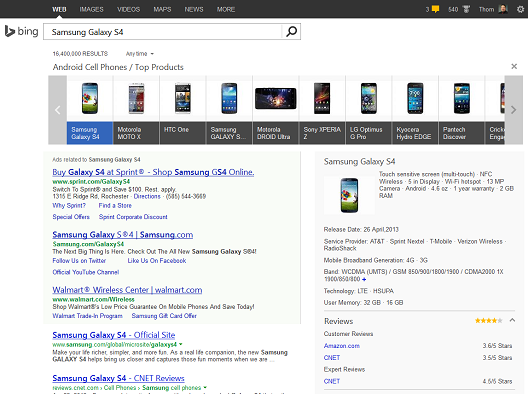Switch to the VIDEOS tab
Viewport: 528px width, 394px height.
coord(128,9)
